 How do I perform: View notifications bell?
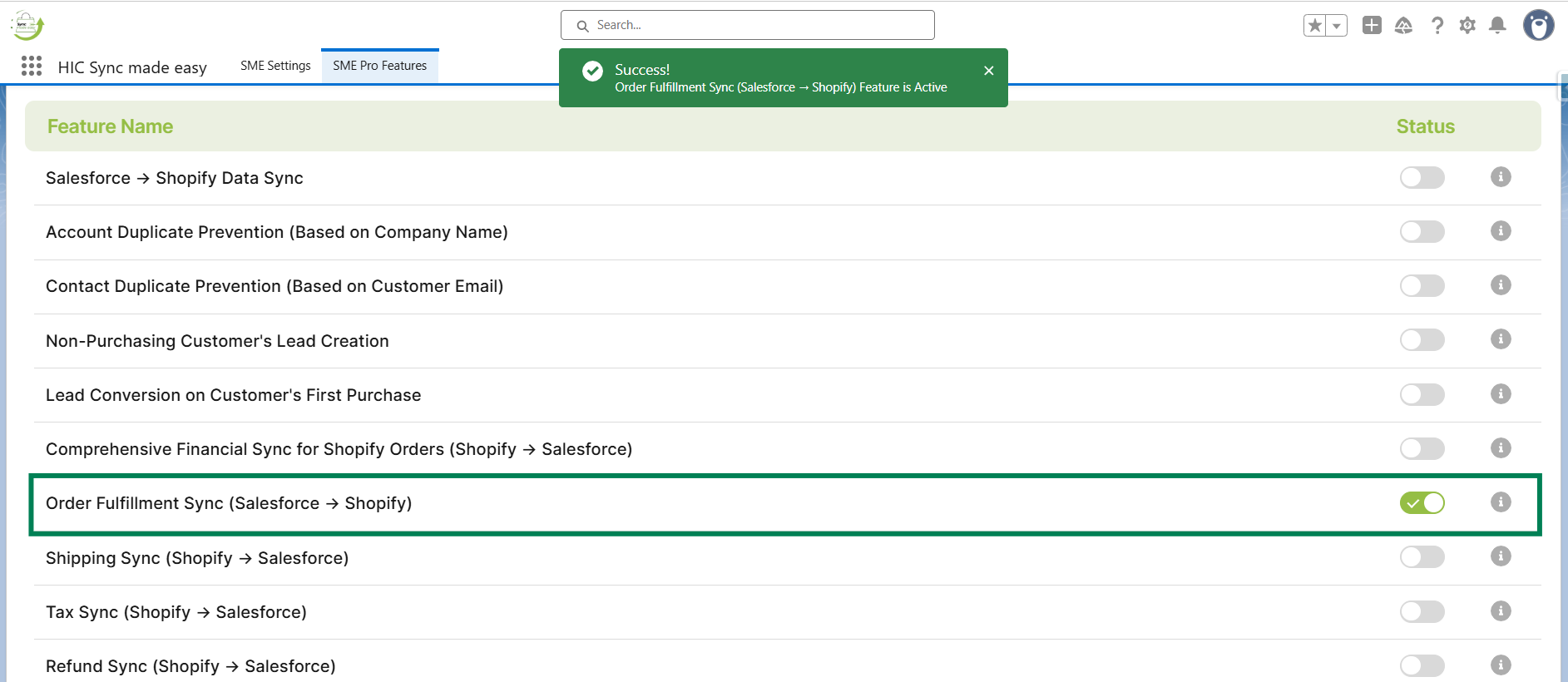1497,26
